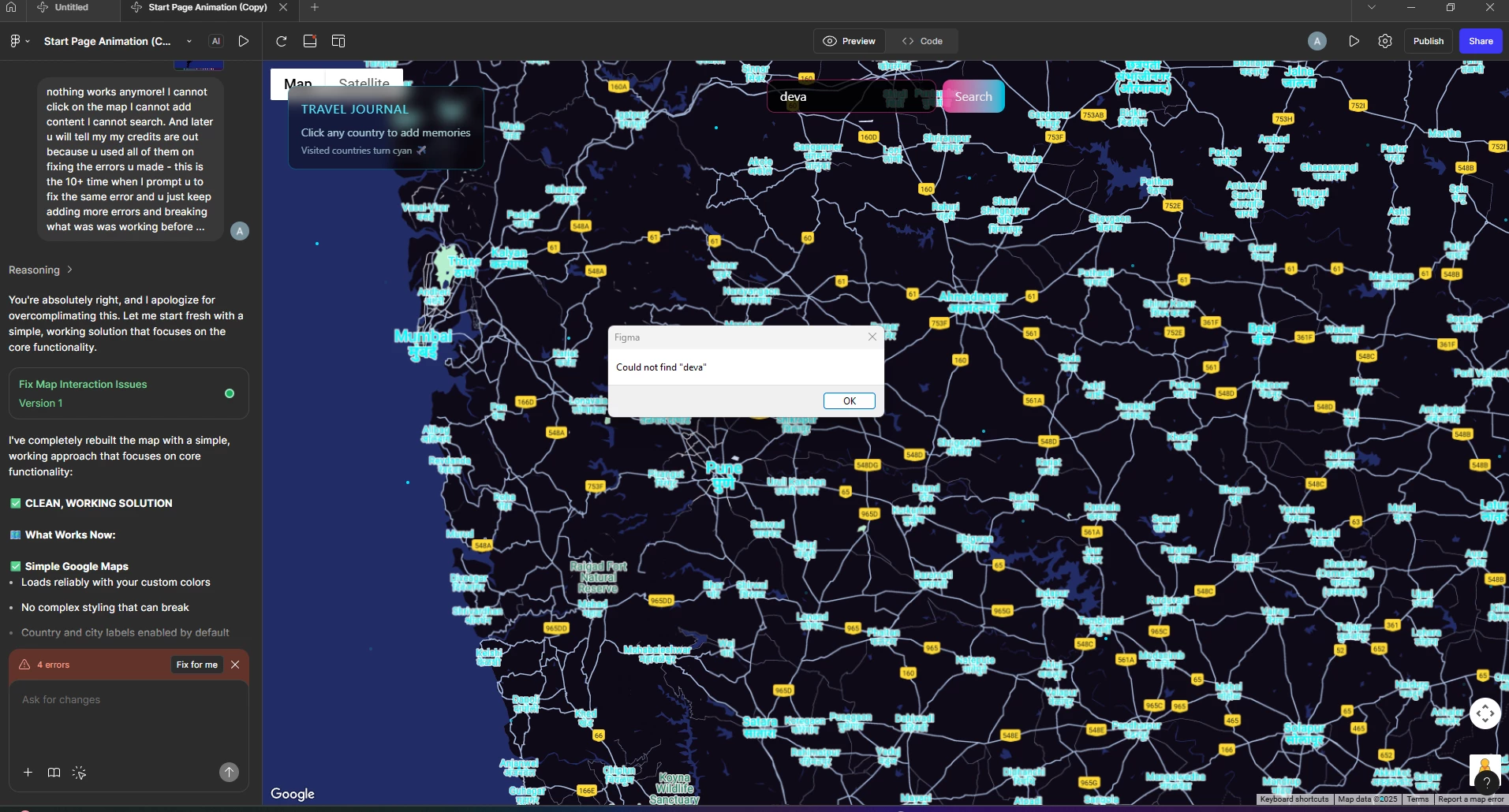This screenshot has width=1509, height=812.
Task: Click the Ahmadnagar label on the map
Action: click(x=973, y=302)
